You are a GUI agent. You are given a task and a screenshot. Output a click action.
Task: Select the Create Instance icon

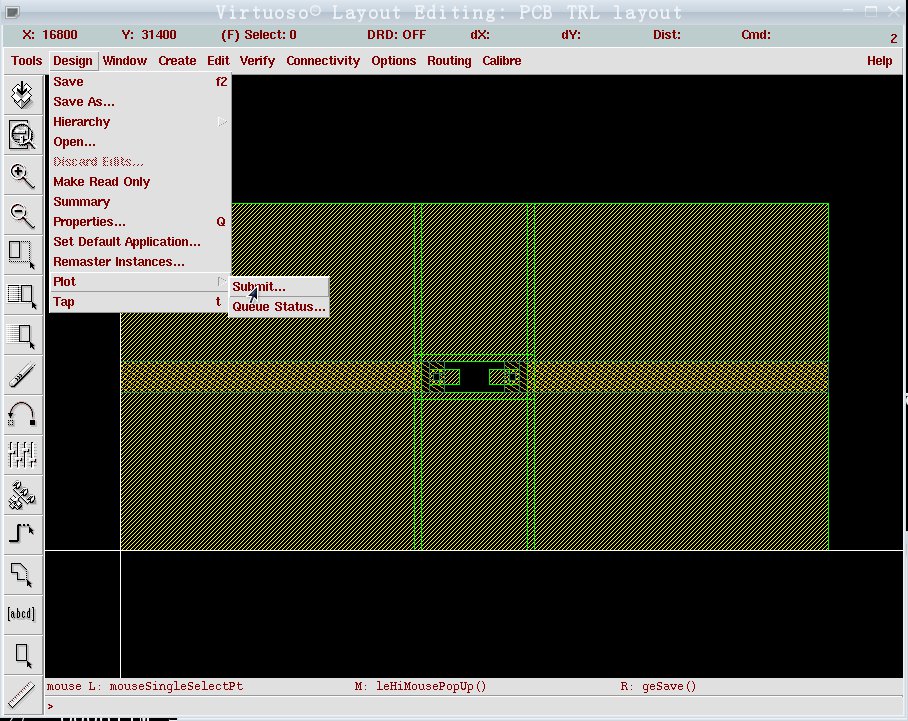coord(23,495)
